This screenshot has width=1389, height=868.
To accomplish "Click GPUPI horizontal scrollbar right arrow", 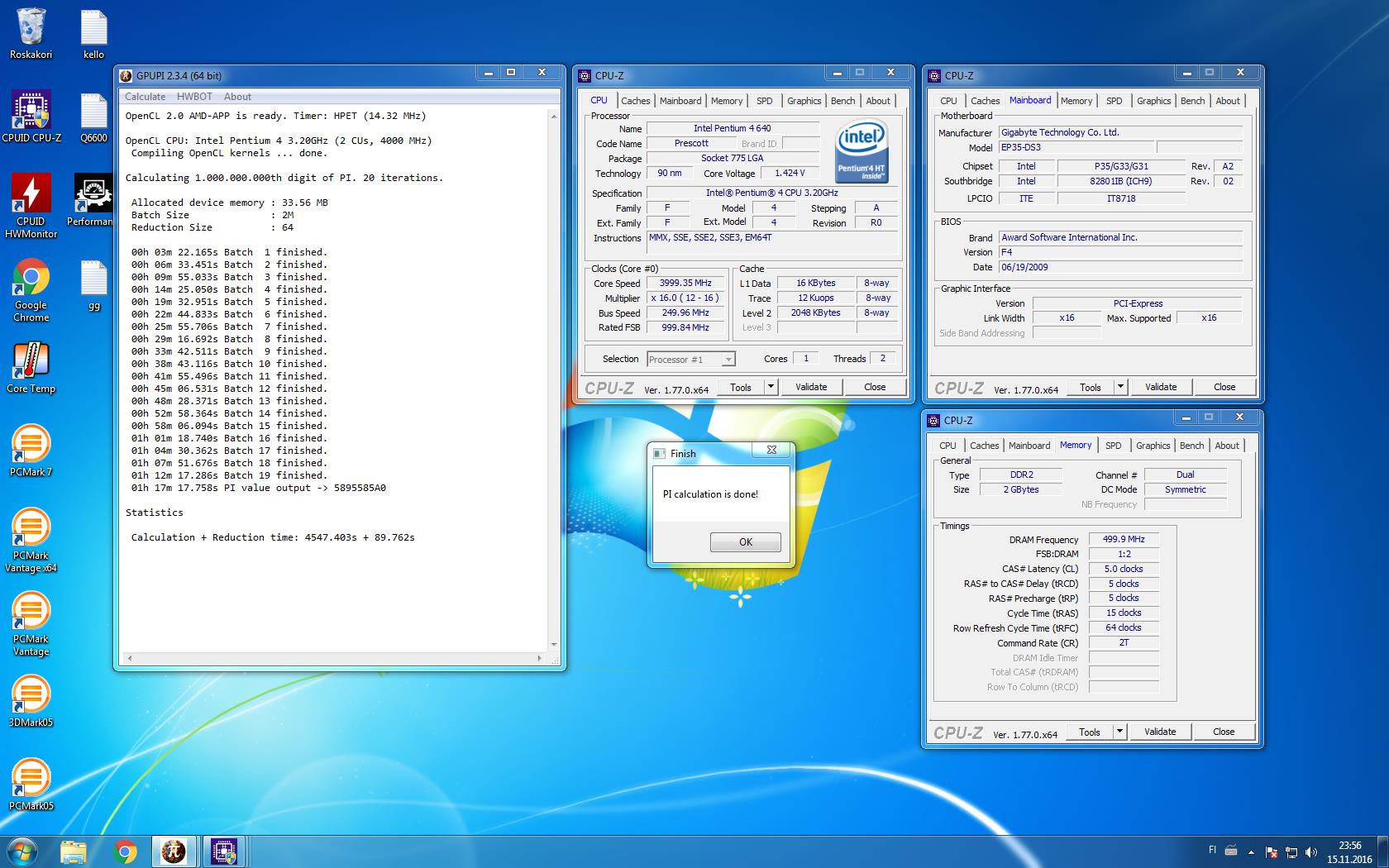I will pos(540,659).
